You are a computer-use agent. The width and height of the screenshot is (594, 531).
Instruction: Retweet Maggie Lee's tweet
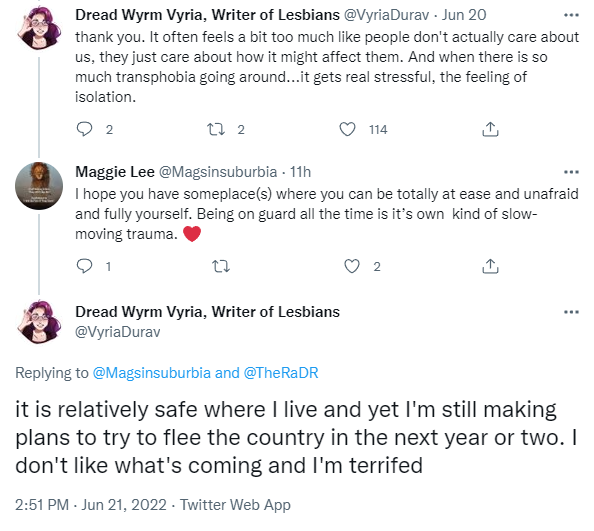(x=220, y=266)
